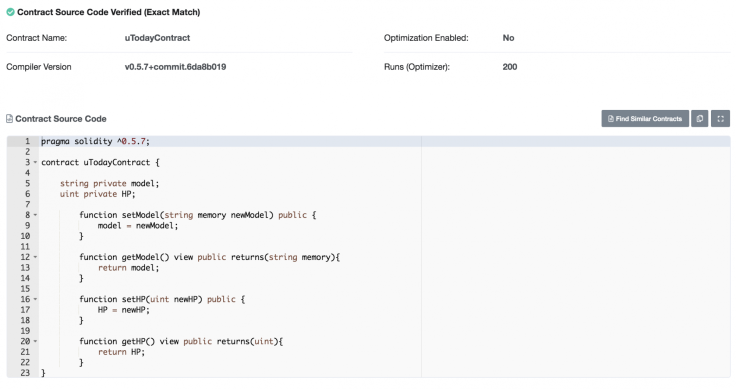Viewport: 736px width, 389px height.
Task: Collapse getHP function fold arrow at line 20
Action: [x=35, y=342]
